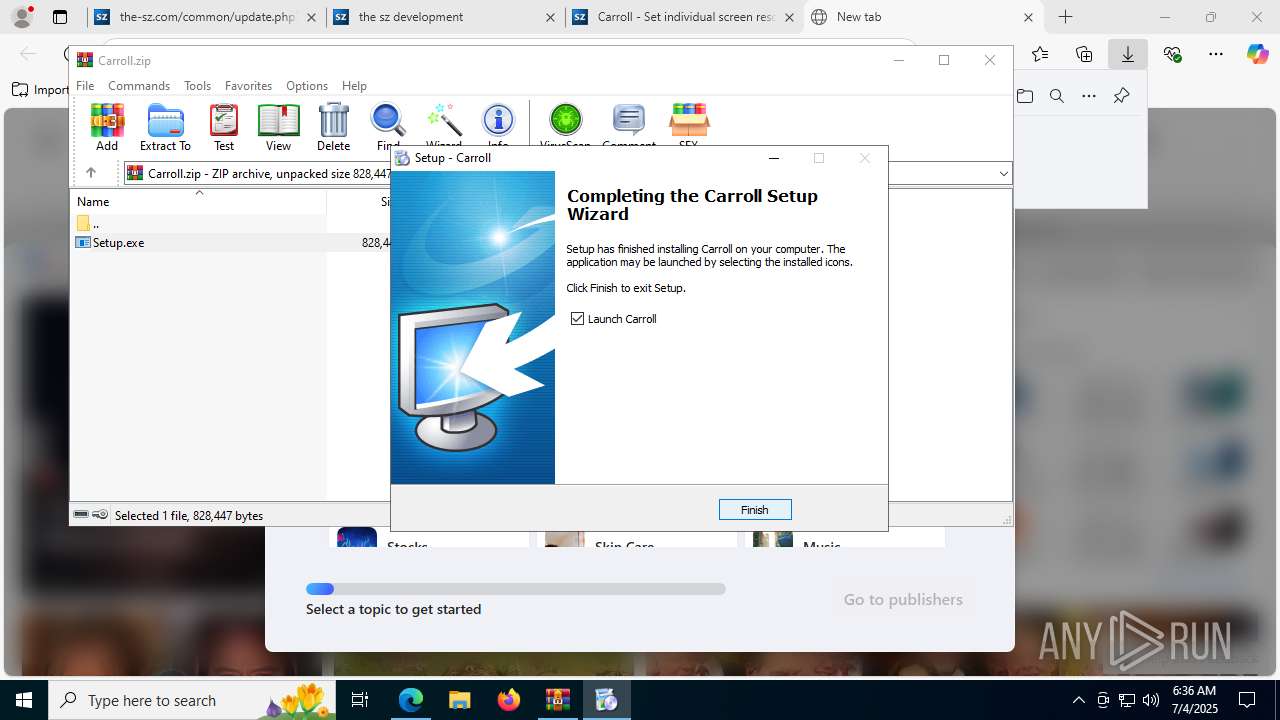Open File Explorer from taskbar

click(x=459, y=700)
